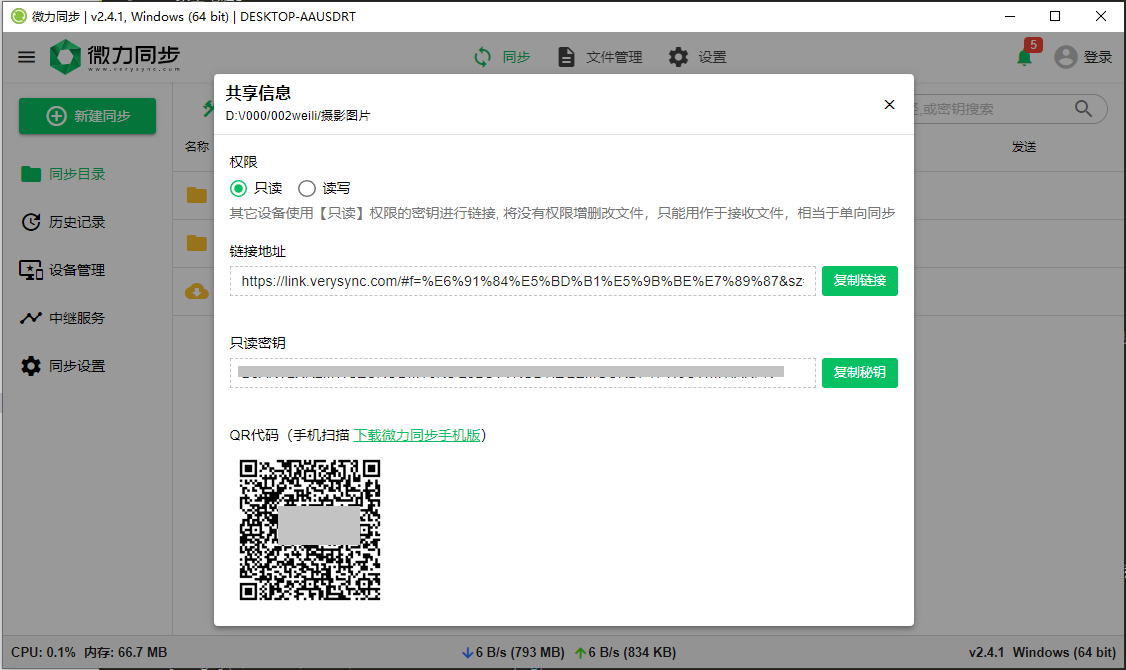Select the 读写 permission radio button
This screenshot has height=670, width=1126.
[x=307, y=188]
